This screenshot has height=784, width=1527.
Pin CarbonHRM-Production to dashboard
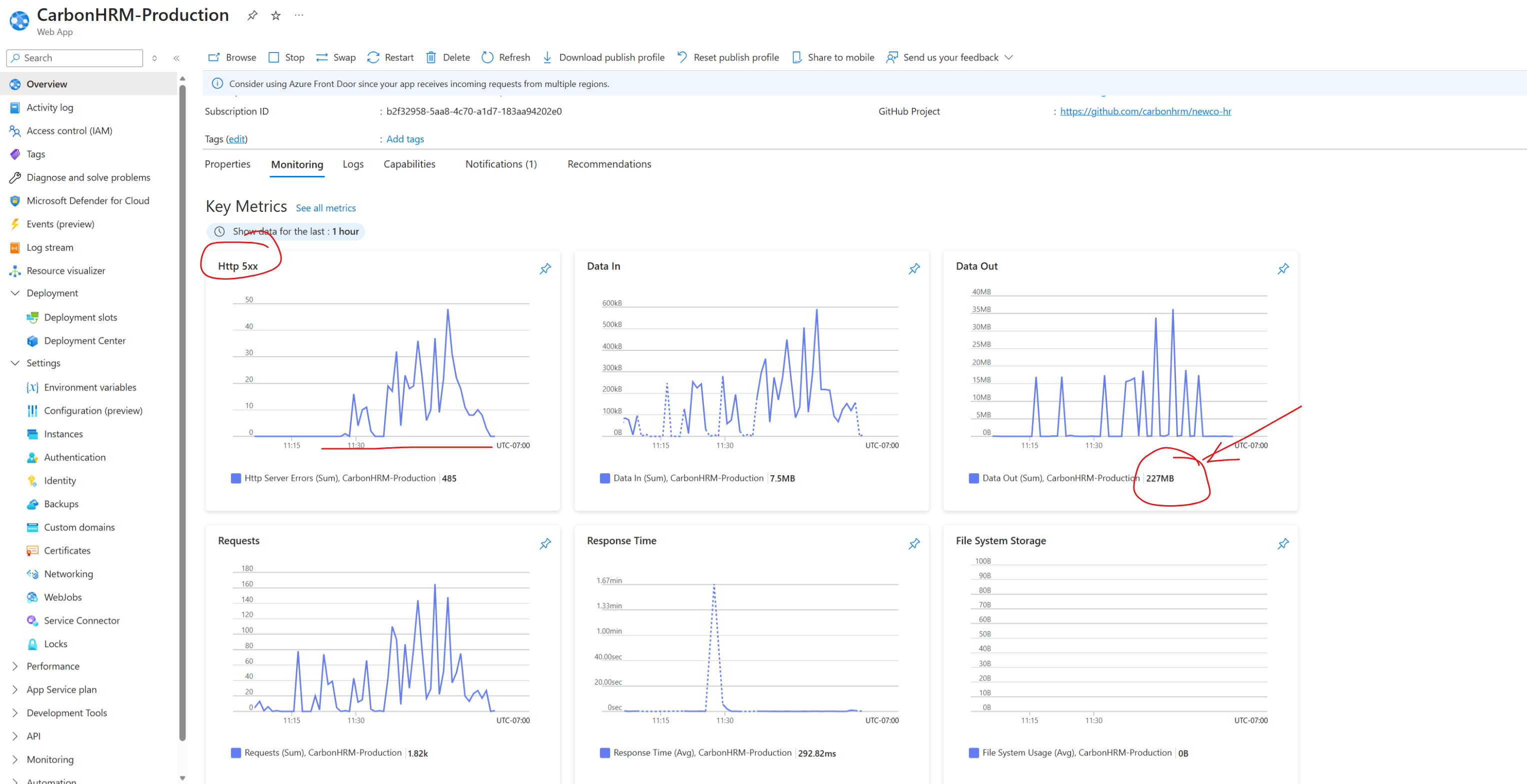pos(252,15)
